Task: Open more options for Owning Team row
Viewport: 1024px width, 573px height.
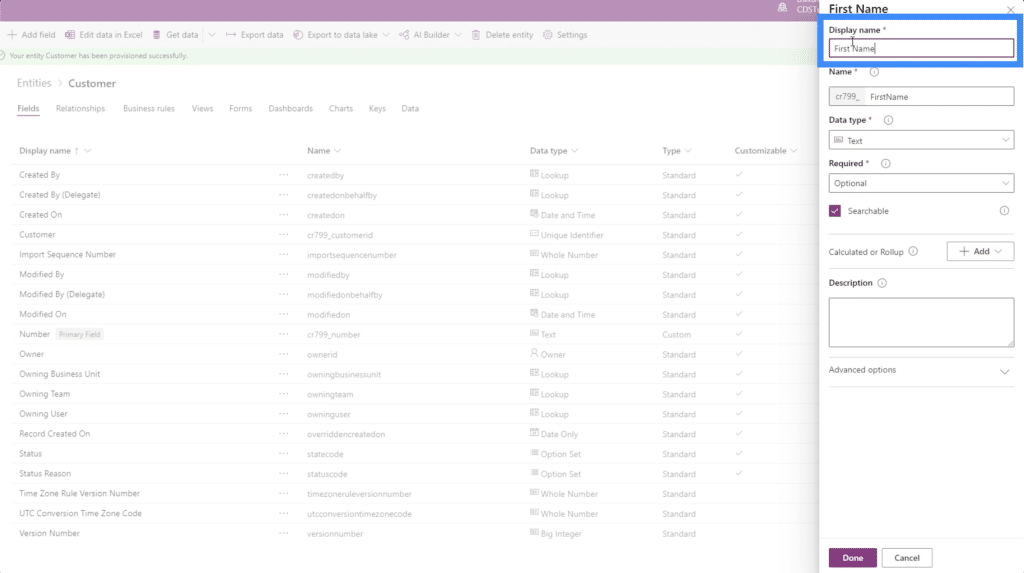Action: pyautogui.click(x=283, y=394)
